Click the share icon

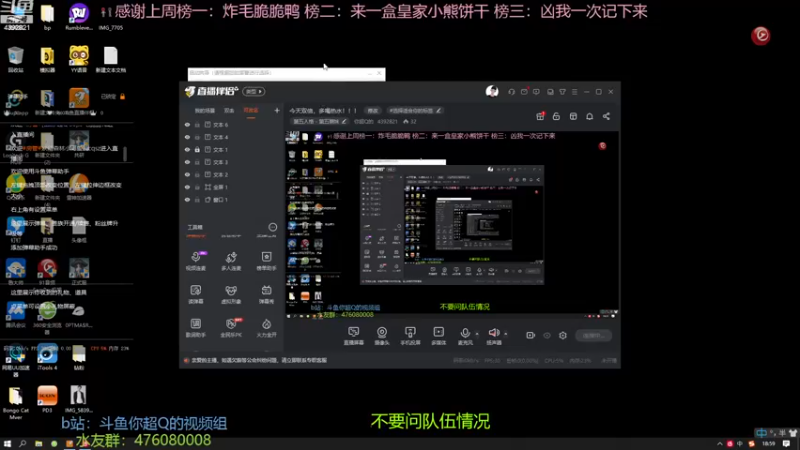[606, 116]
